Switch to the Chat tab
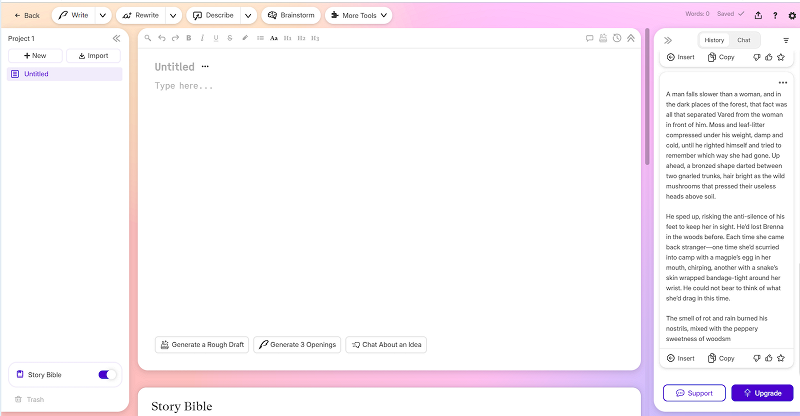Image resolution: width=800 pixels, height=416 pixels. (744, 40)
